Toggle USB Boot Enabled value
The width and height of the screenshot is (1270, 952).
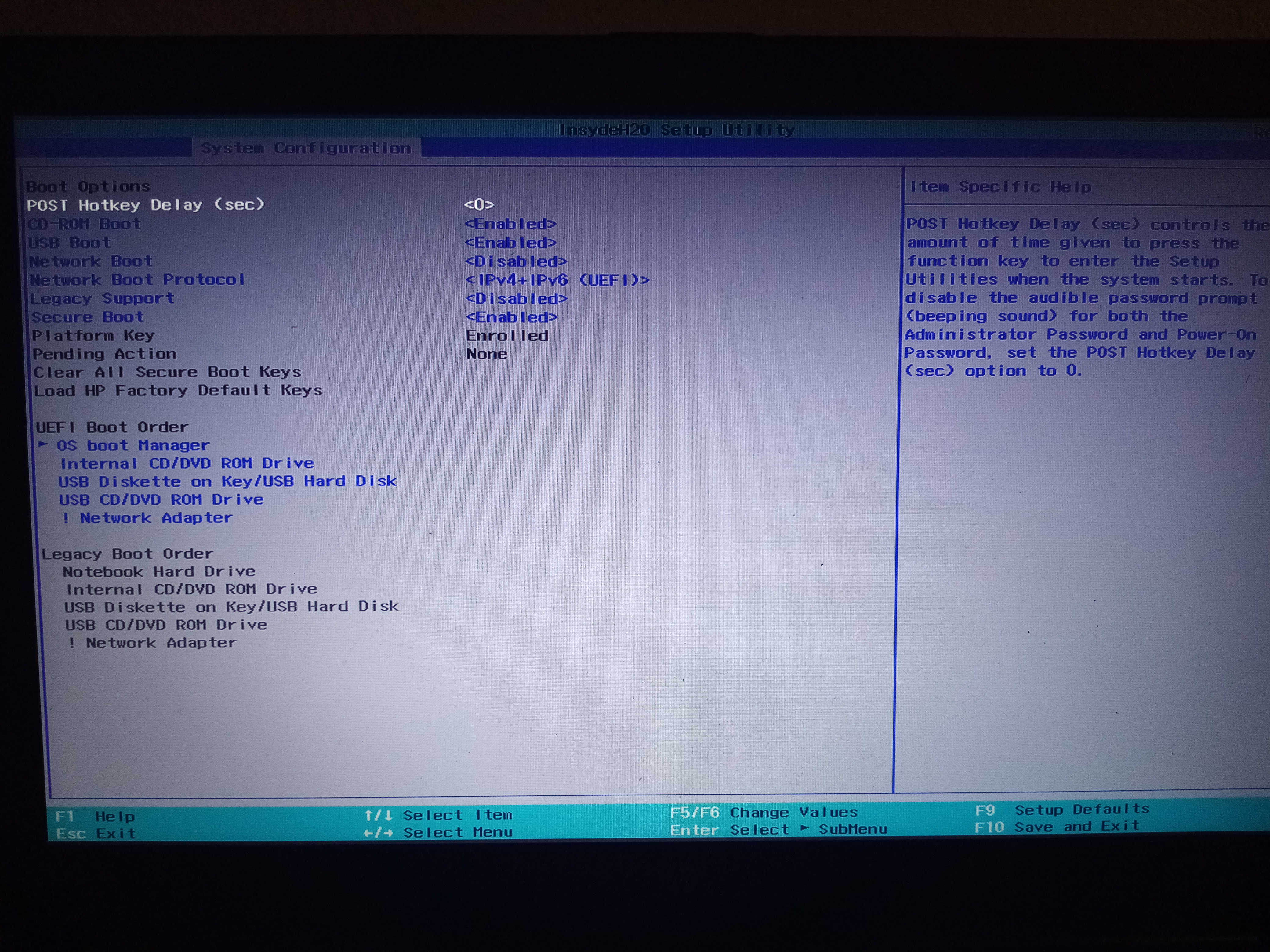[x=510, y=243]
